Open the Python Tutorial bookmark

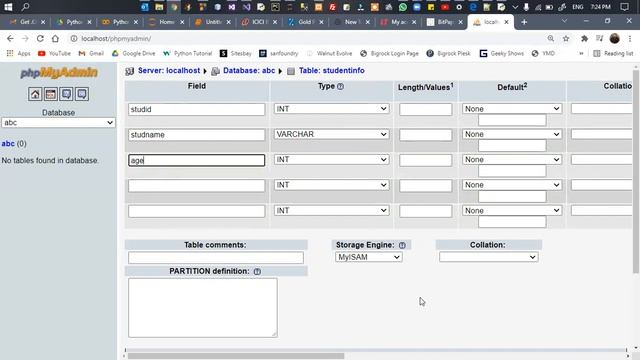coord(188,53)
